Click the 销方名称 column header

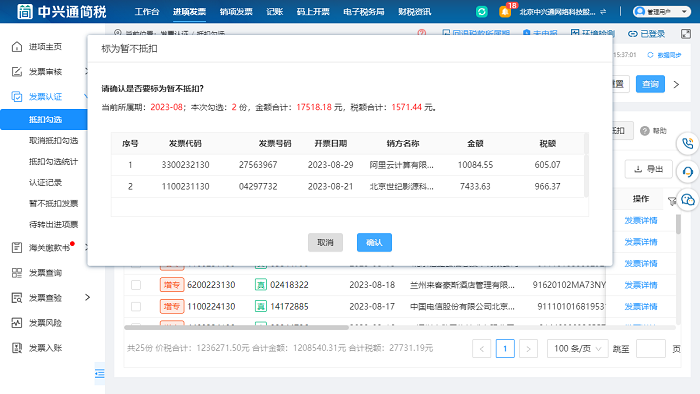pos(403,143)
